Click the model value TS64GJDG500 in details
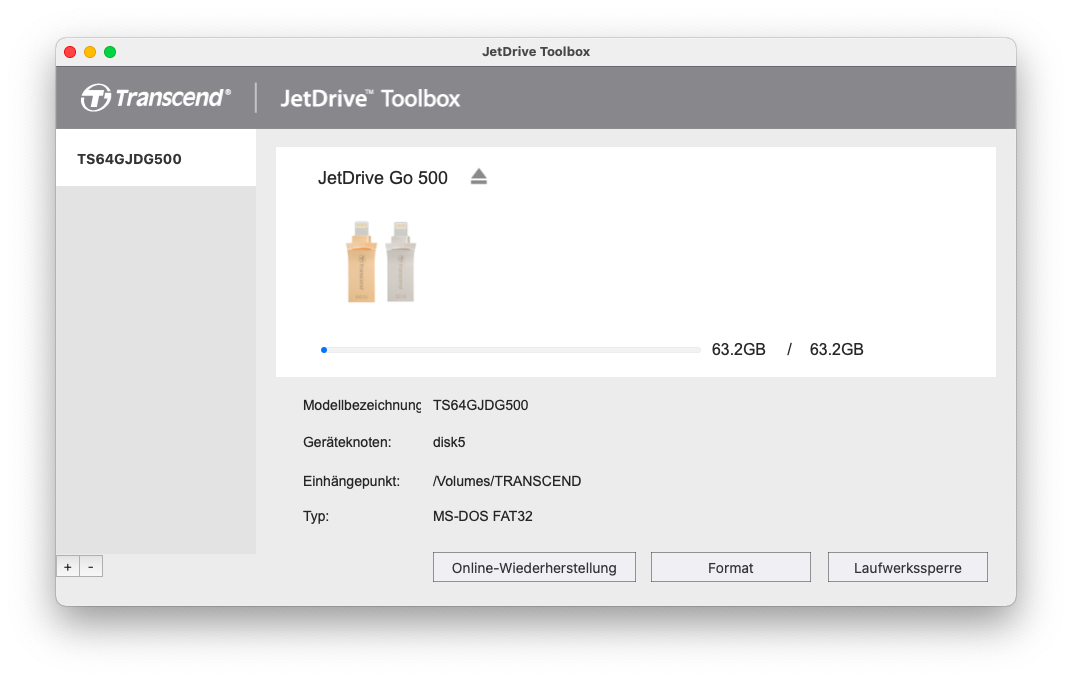 click(x=481, y=405)
